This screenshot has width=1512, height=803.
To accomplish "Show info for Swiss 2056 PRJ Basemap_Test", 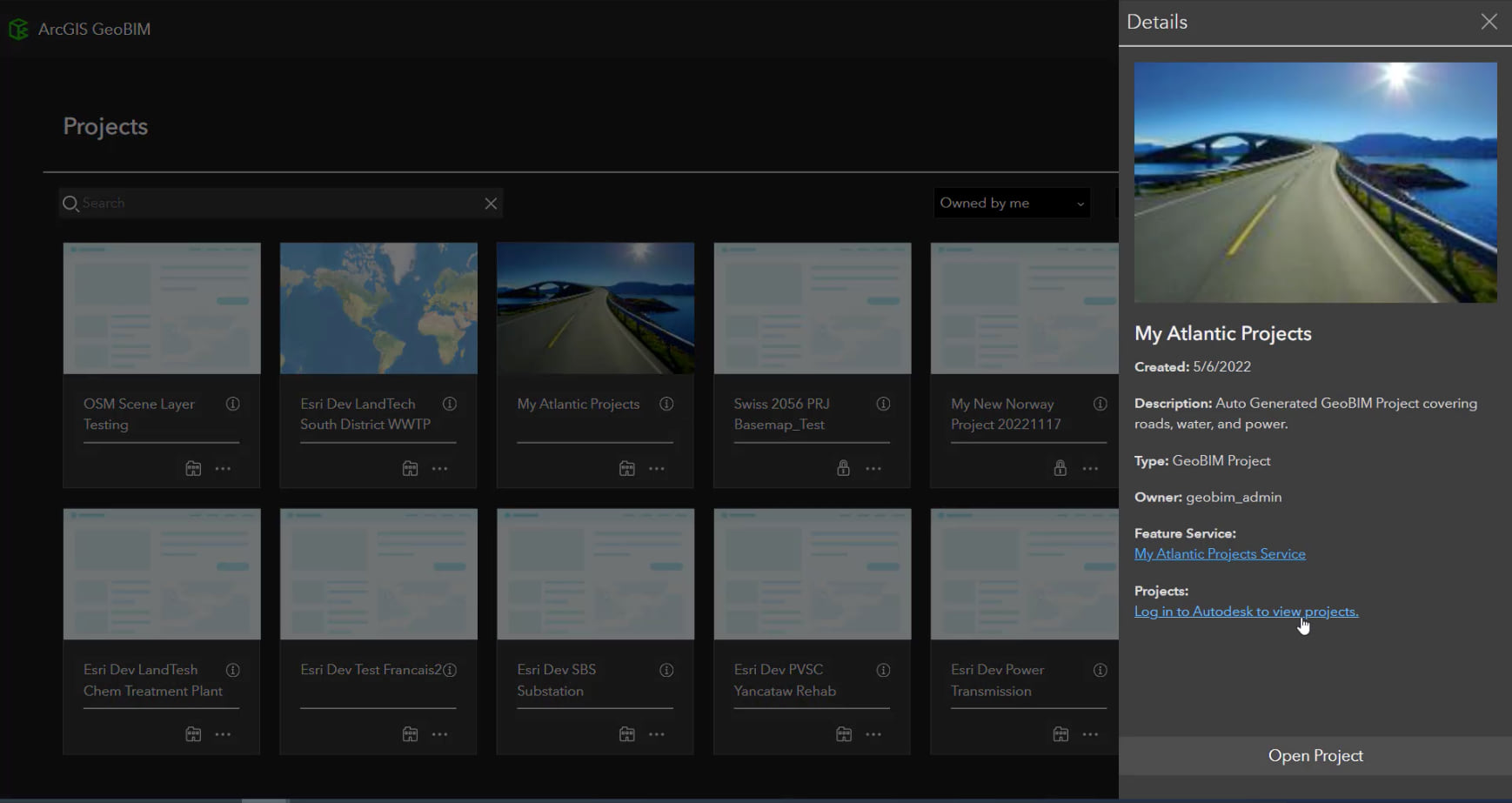I will (x=883, y=404).
